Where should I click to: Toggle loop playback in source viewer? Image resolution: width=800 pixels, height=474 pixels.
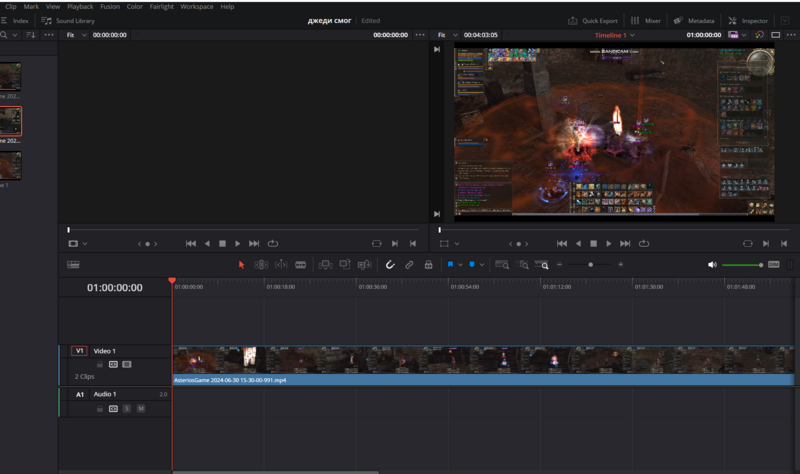click(273, 244)
